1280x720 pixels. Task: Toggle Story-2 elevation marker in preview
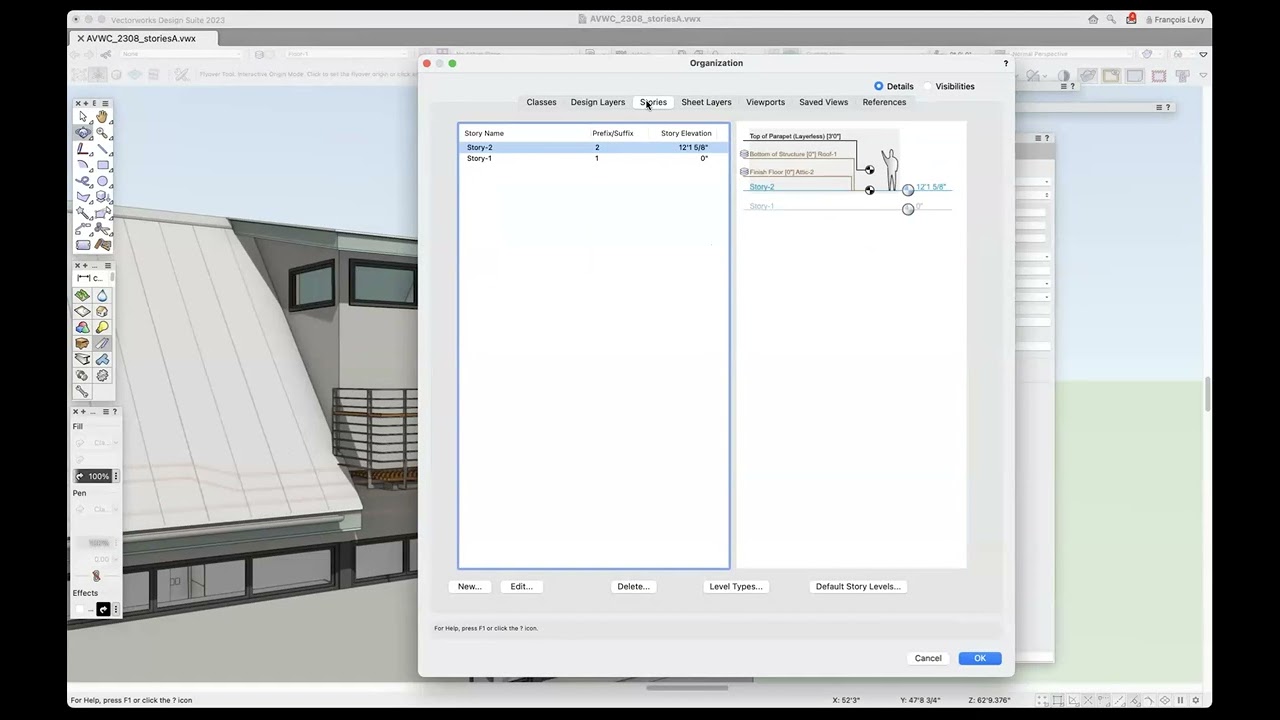[908, 189]
